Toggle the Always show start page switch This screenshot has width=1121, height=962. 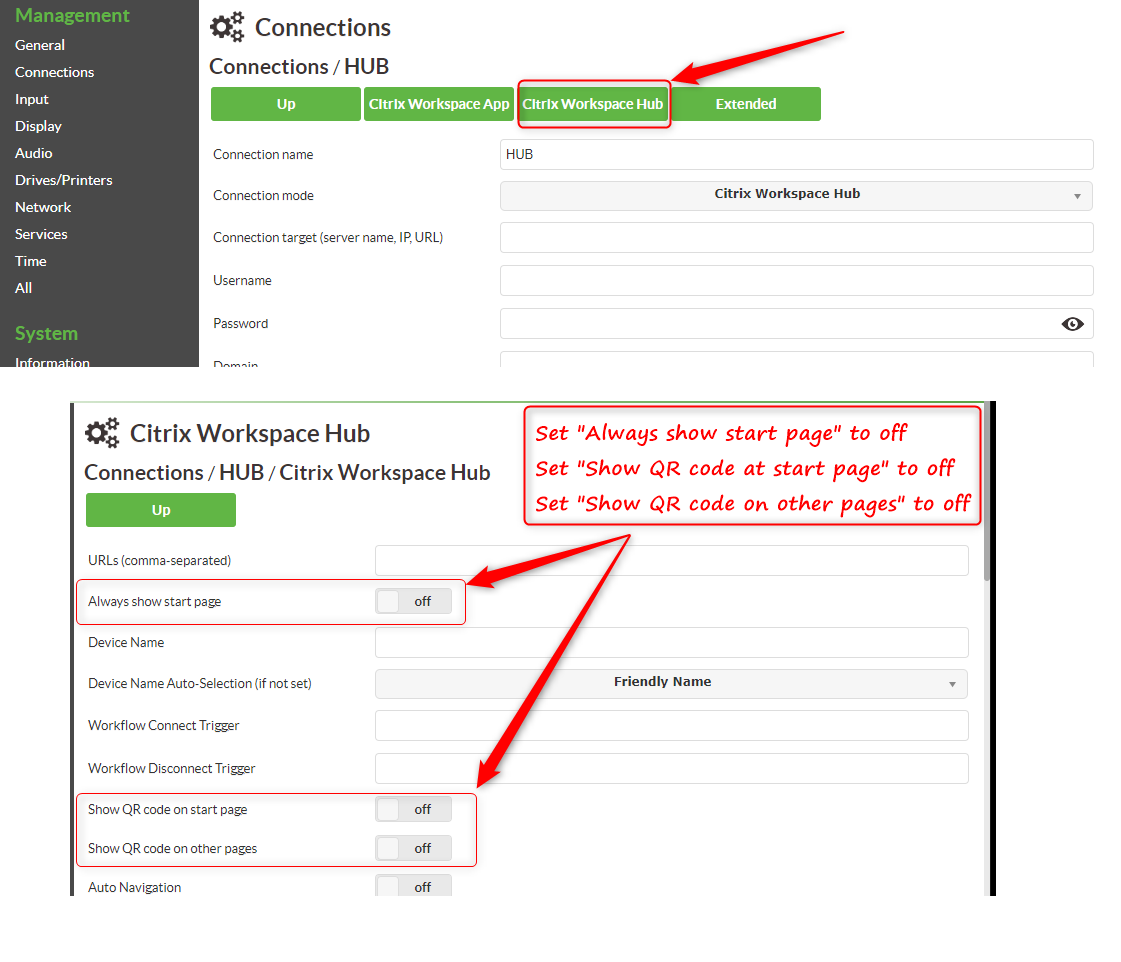click(413, 601)
